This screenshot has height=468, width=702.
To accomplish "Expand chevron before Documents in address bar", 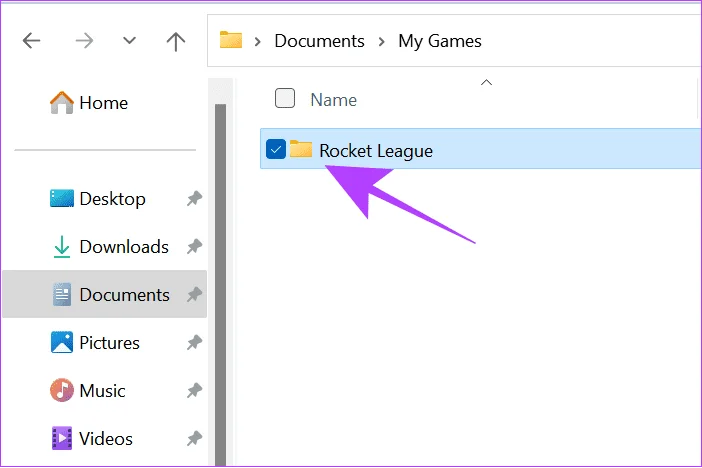I will pos(257,42).
